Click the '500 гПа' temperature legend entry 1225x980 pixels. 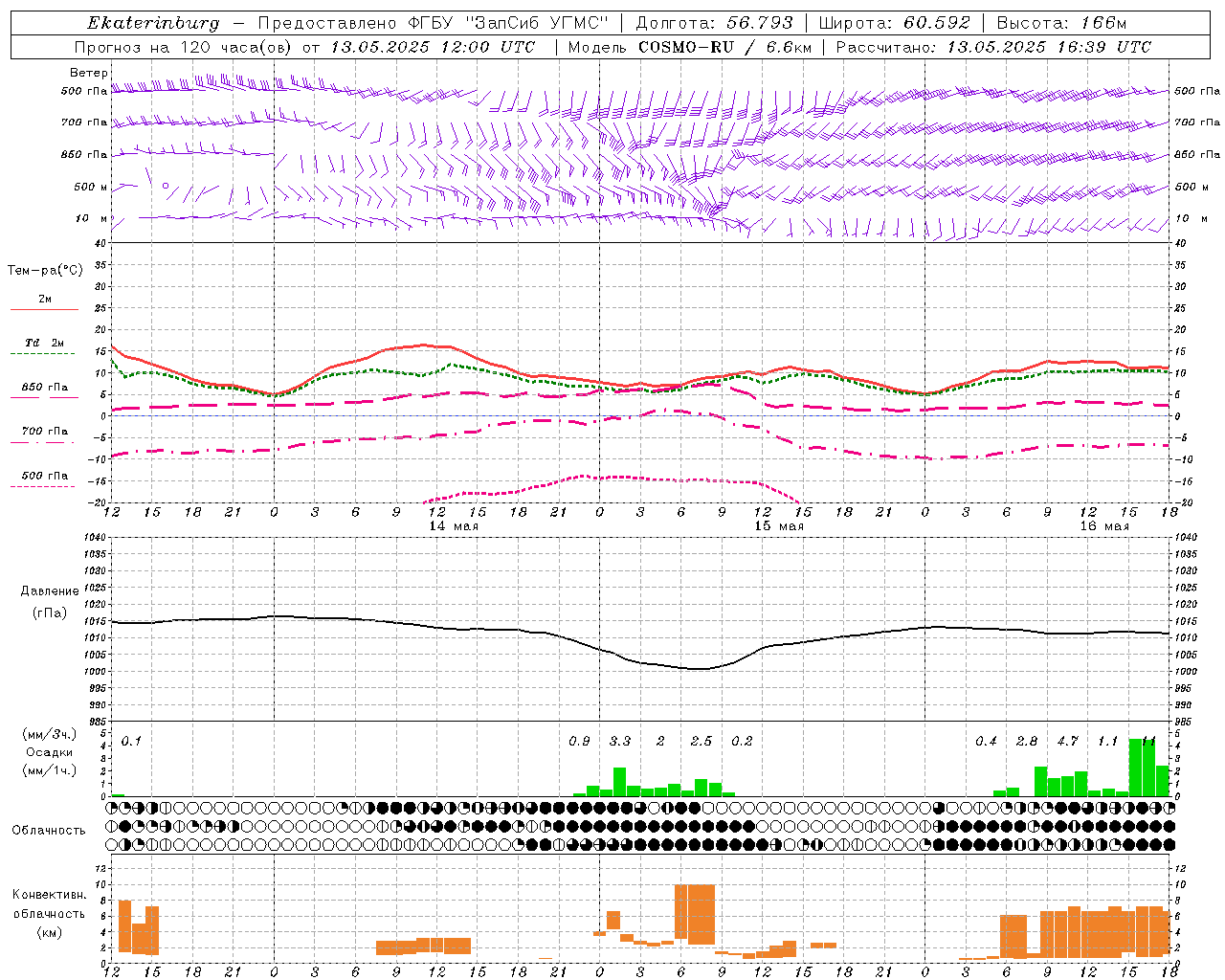coord(44,476)
